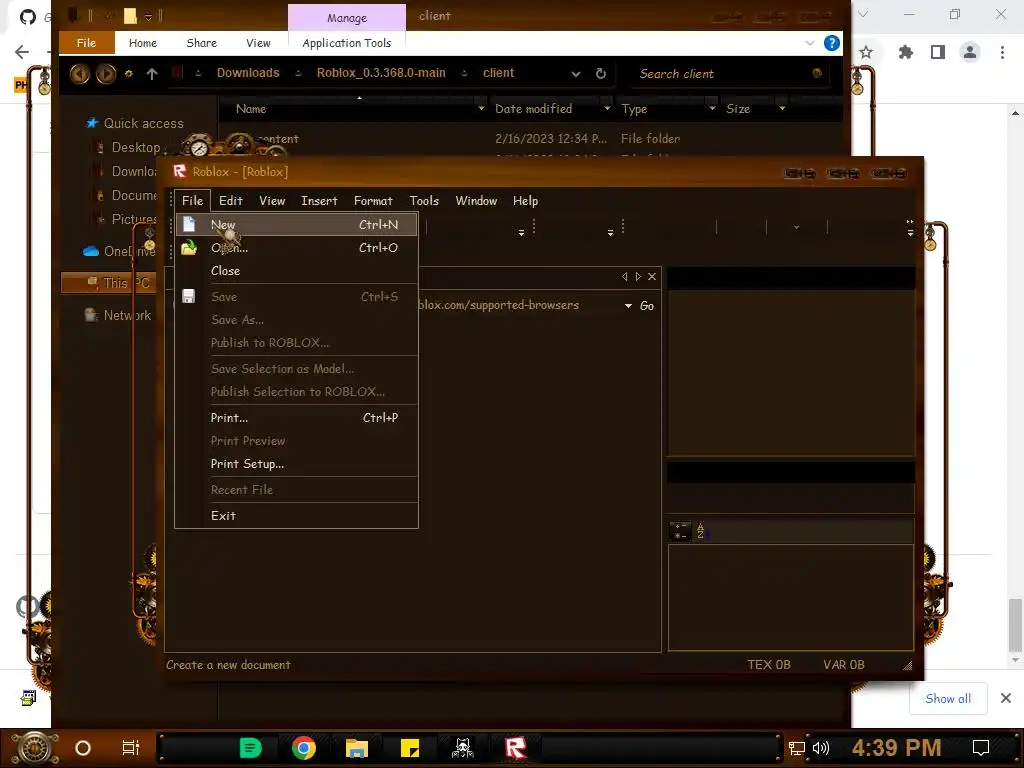Open the Name column filter dropdown
The image size is (1024, 768).
click(x=481, y=108)
